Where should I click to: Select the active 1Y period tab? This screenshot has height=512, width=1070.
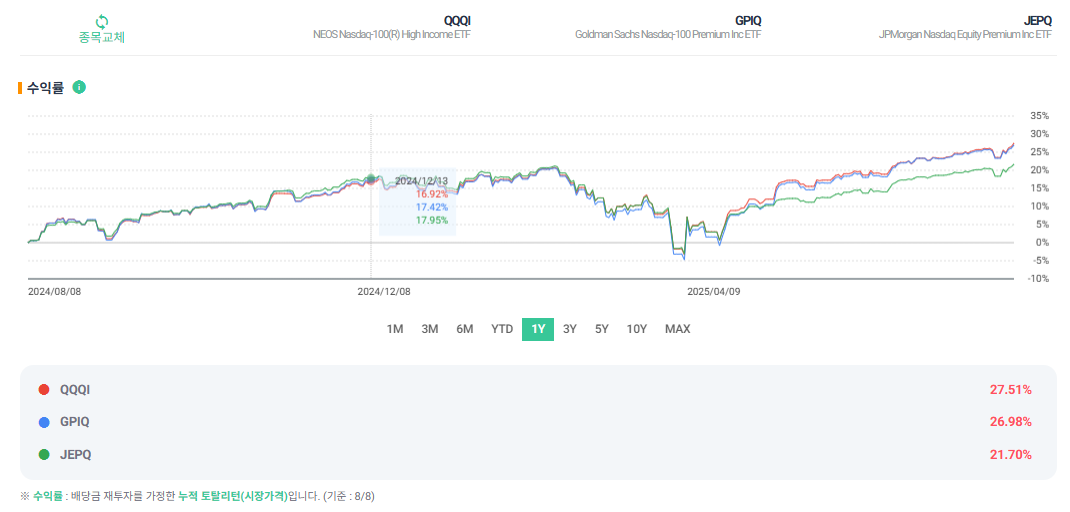click(538, 329)
